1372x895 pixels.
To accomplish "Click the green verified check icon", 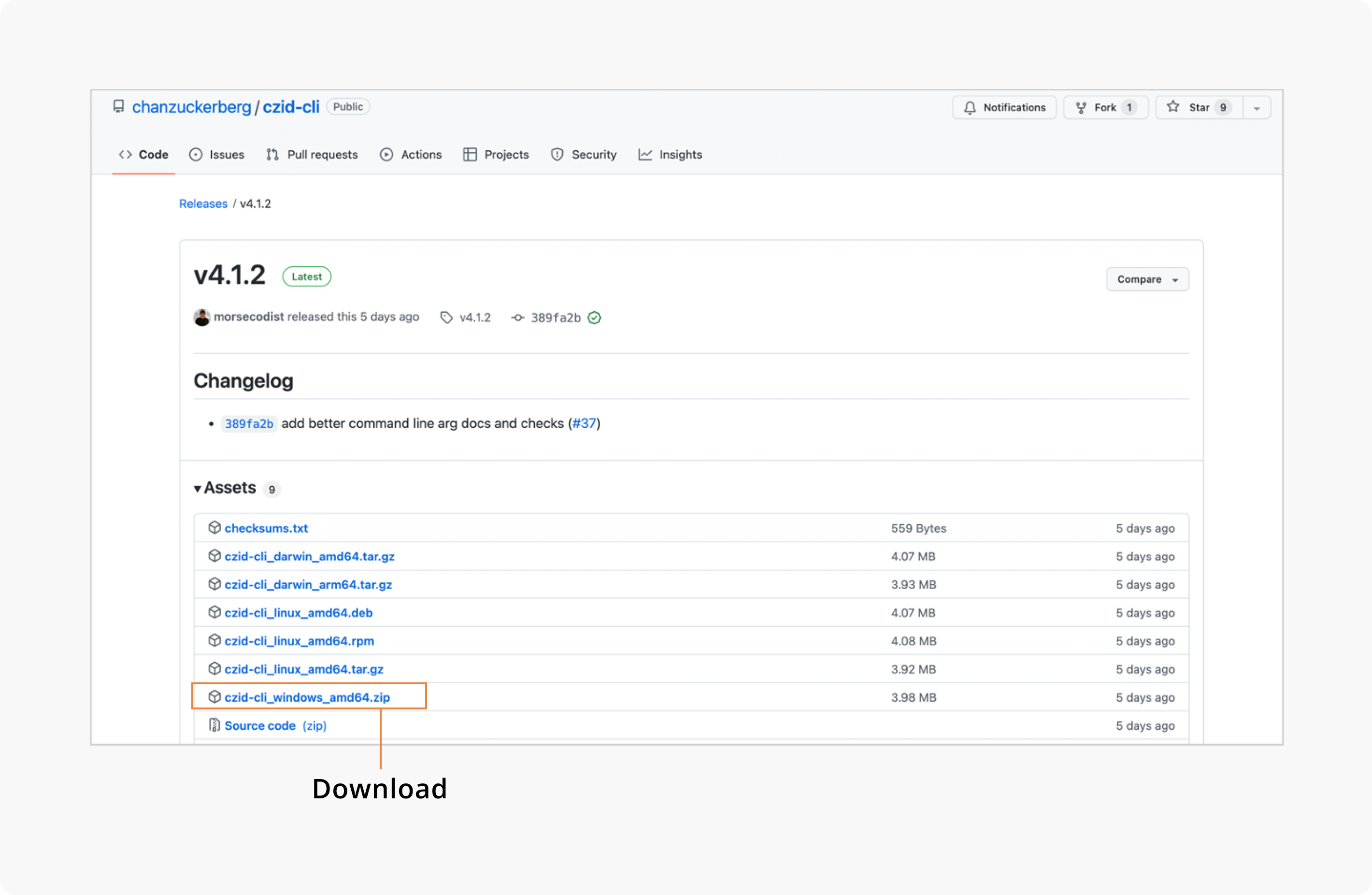I will (594, 318).
